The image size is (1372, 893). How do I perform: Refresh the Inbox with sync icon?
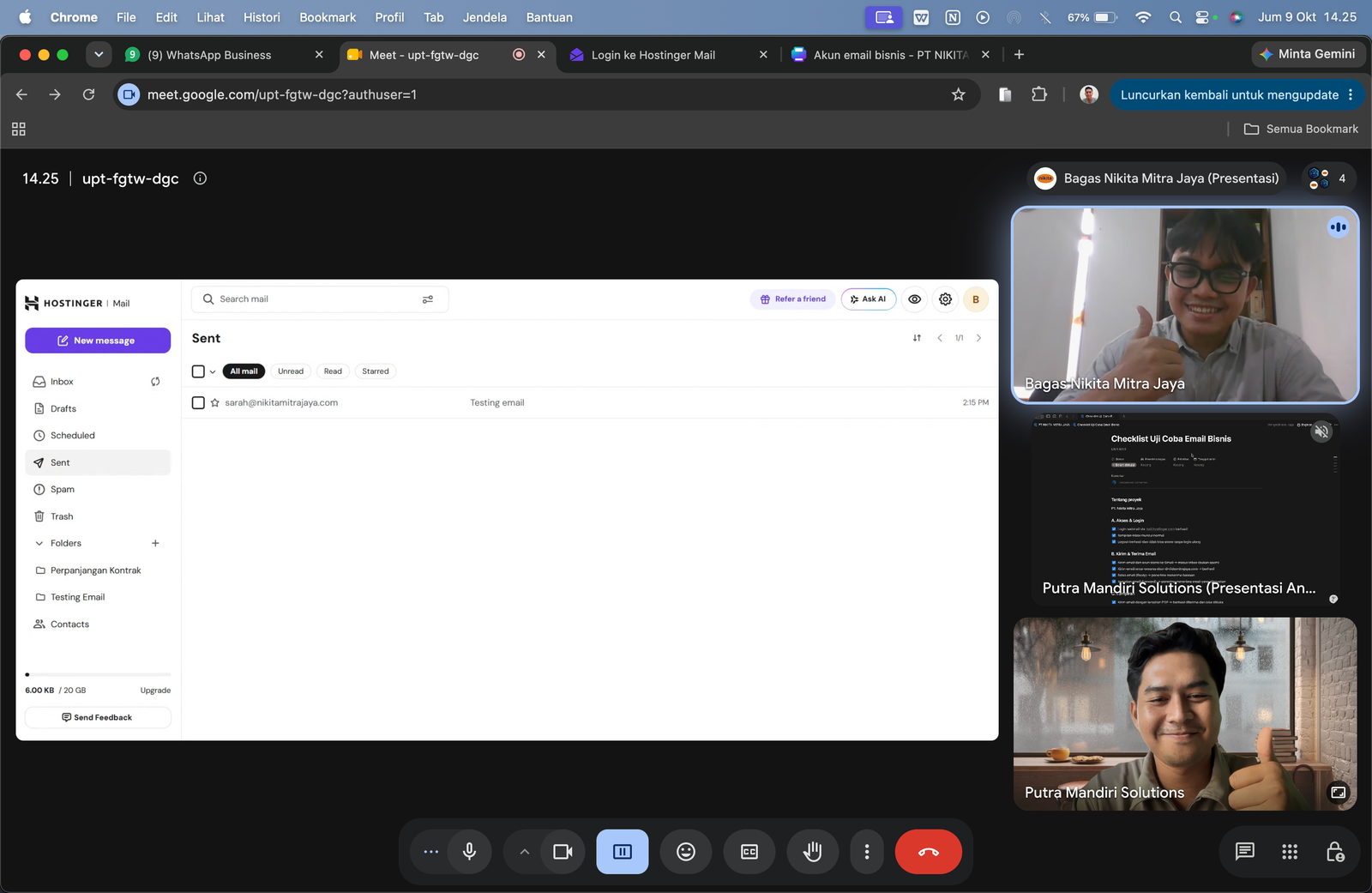click(x=155, y=382)
